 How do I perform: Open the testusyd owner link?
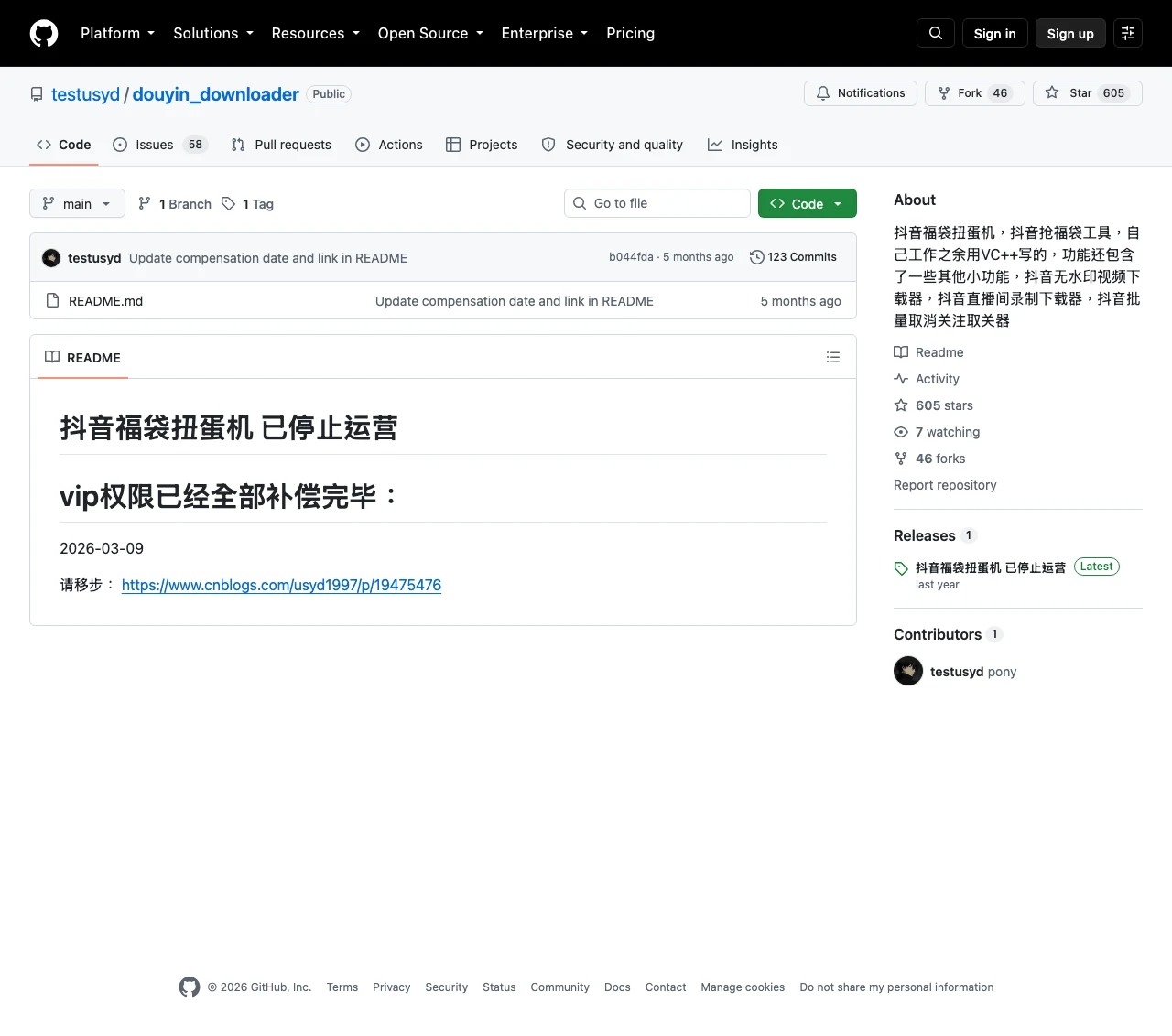(x=85, y=94)
